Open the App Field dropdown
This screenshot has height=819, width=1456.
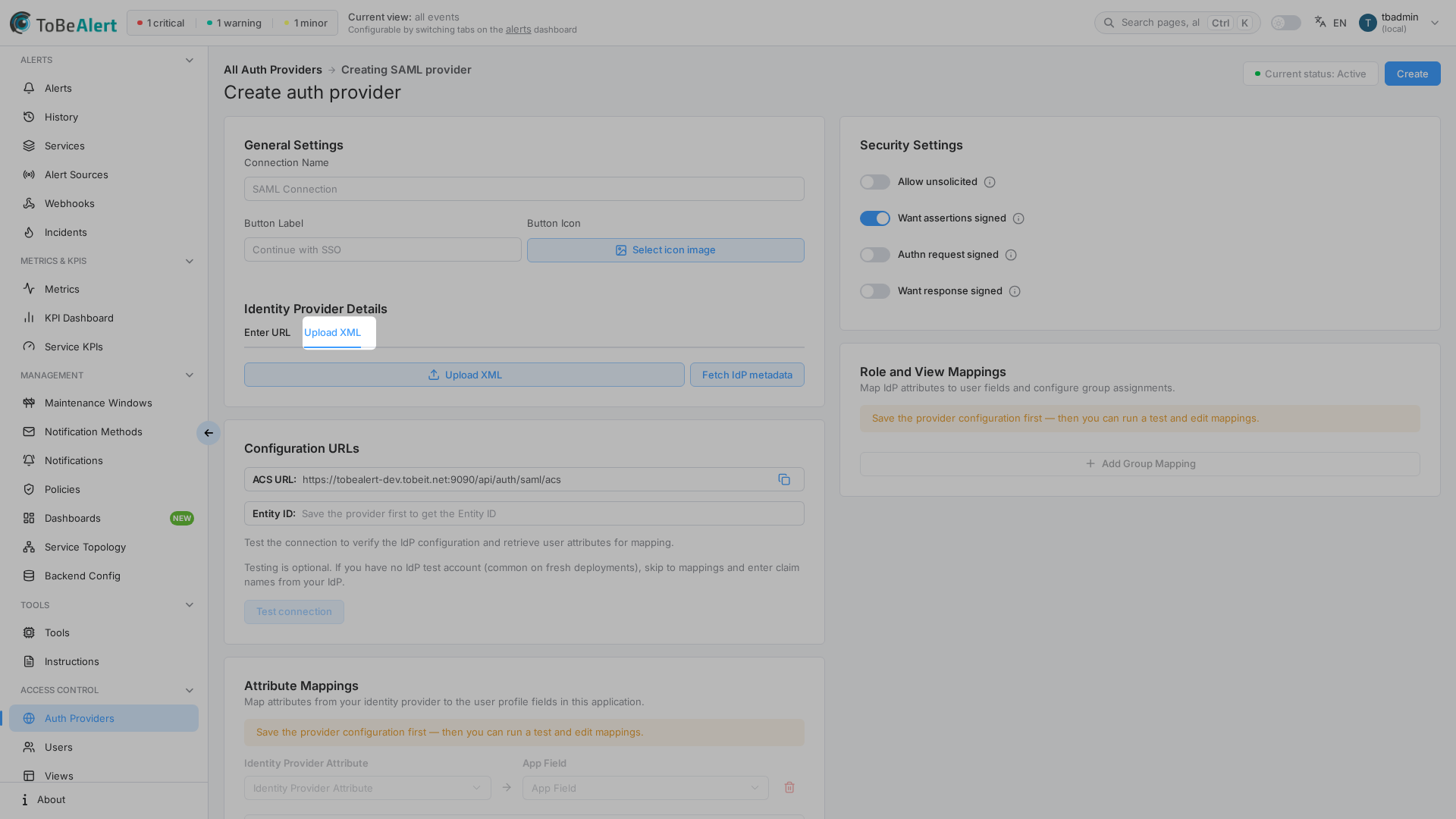(x=645, y=788)
